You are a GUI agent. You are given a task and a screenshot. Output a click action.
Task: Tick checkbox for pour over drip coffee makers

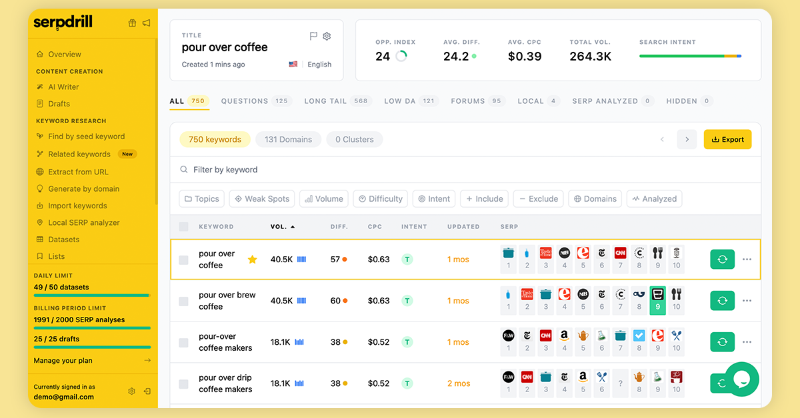click(x=184, y=384)
